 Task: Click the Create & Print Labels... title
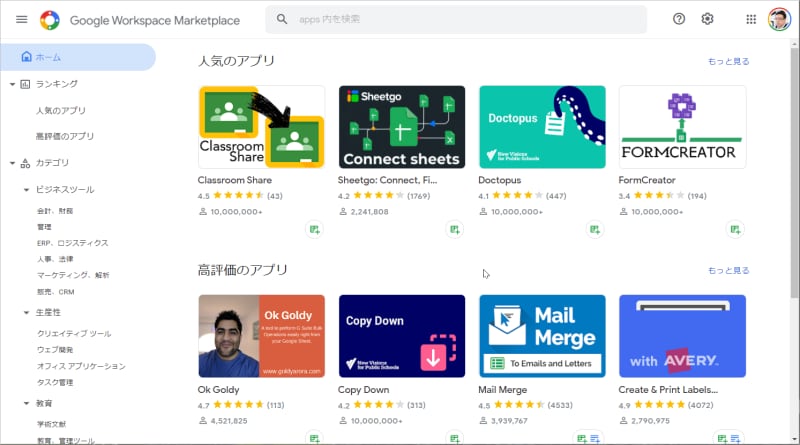[668, 389]
